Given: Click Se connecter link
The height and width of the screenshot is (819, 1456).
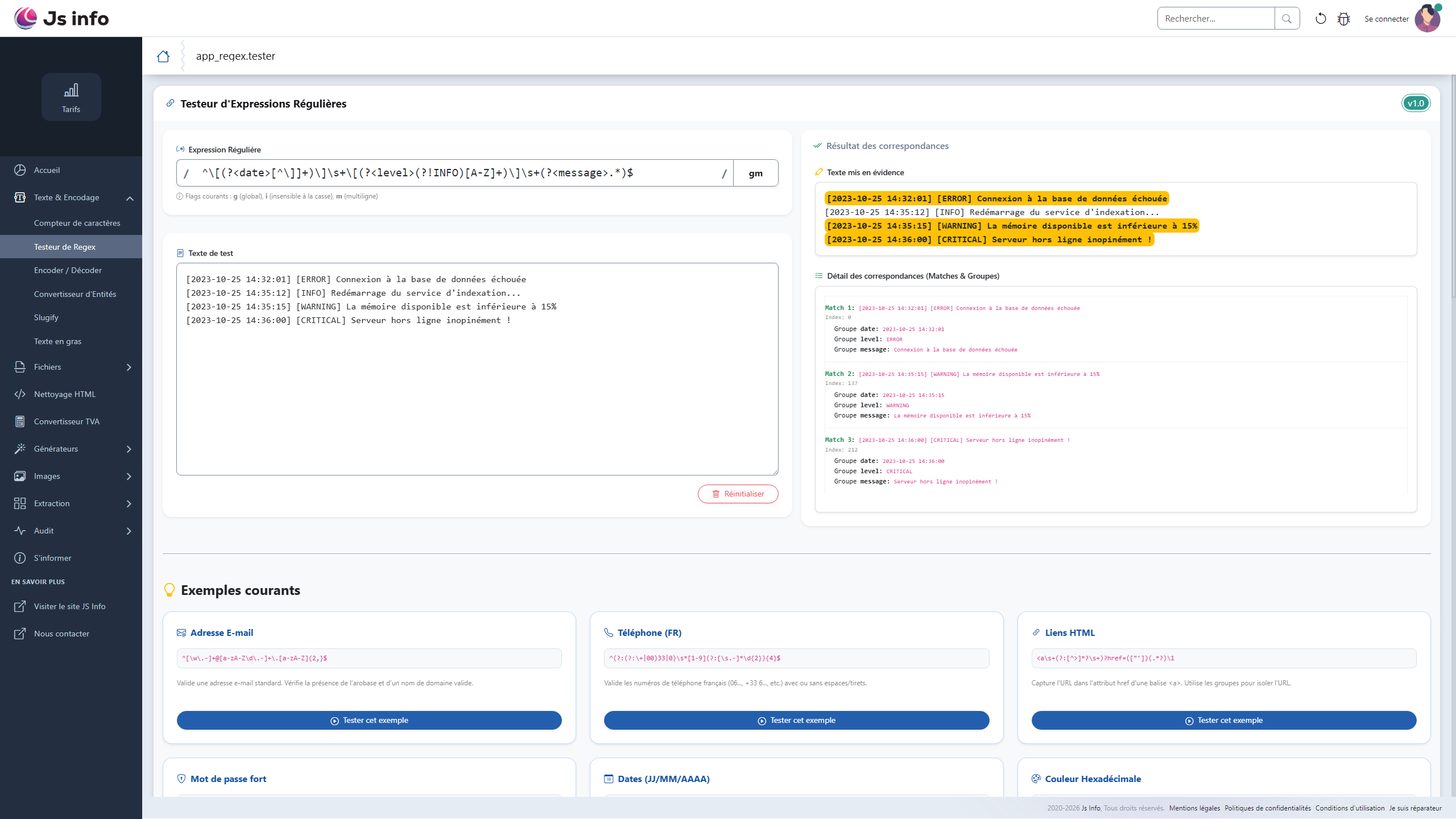Looking at the screenshot, I should pyautogui.click(x=1387, y=19).
